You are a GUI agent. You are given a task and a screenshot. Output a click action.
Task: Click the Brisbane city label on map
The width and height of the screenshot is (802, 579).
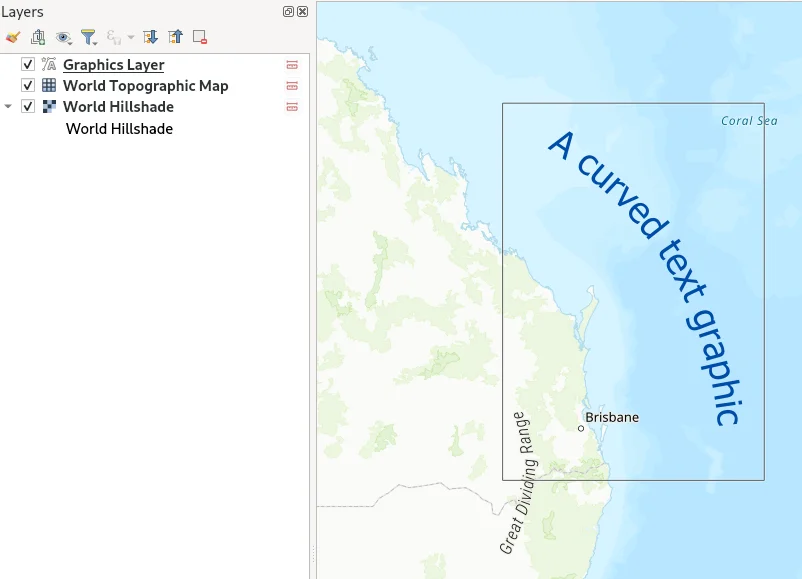click(x=611, y=417)
